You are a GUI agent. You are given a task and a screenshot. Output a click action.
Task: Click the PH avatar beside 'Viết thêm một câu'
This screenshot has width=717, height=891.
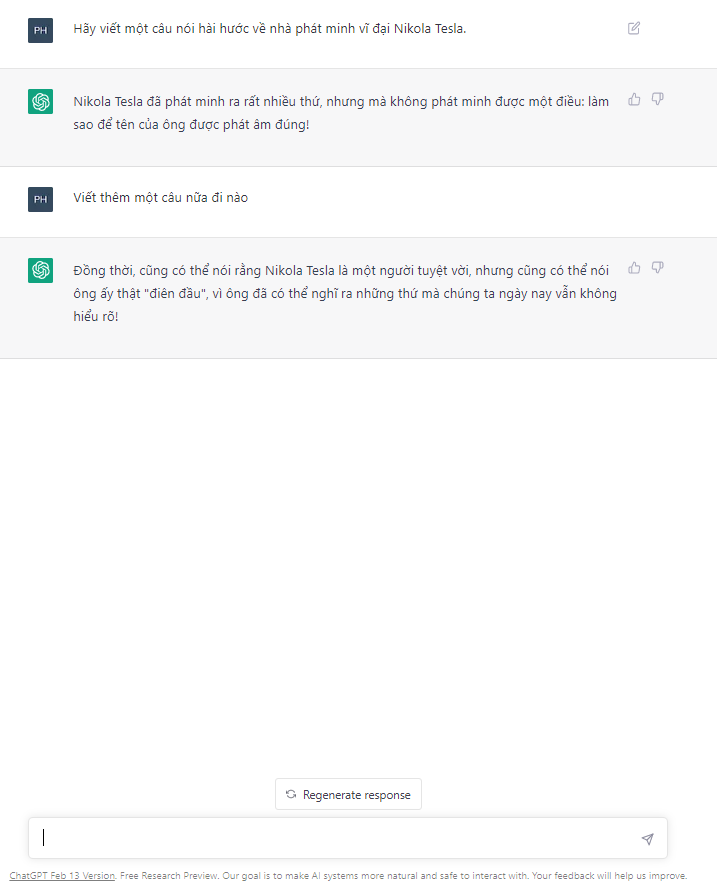40,199
